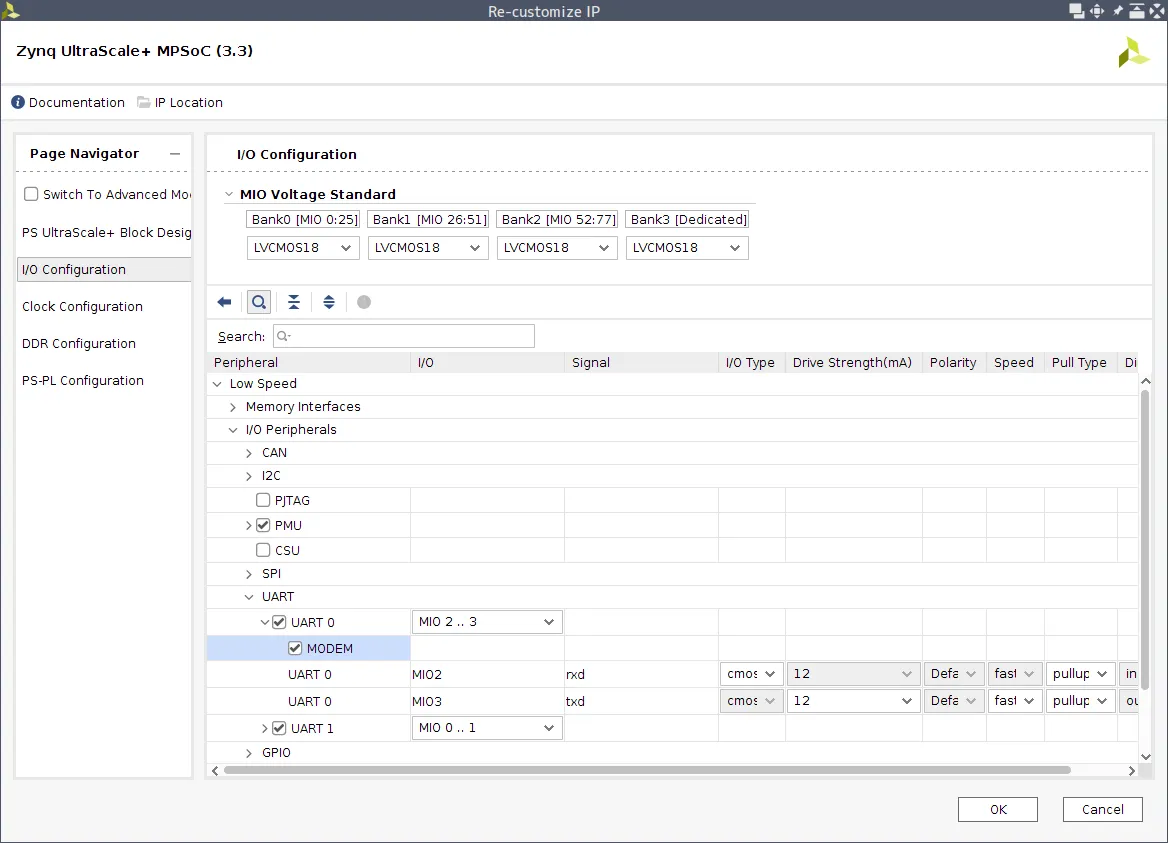This screenshot has width=1168, height=843.
Task: Click the horizontal scrollbar under the table
Action: [x=647, y=770]
